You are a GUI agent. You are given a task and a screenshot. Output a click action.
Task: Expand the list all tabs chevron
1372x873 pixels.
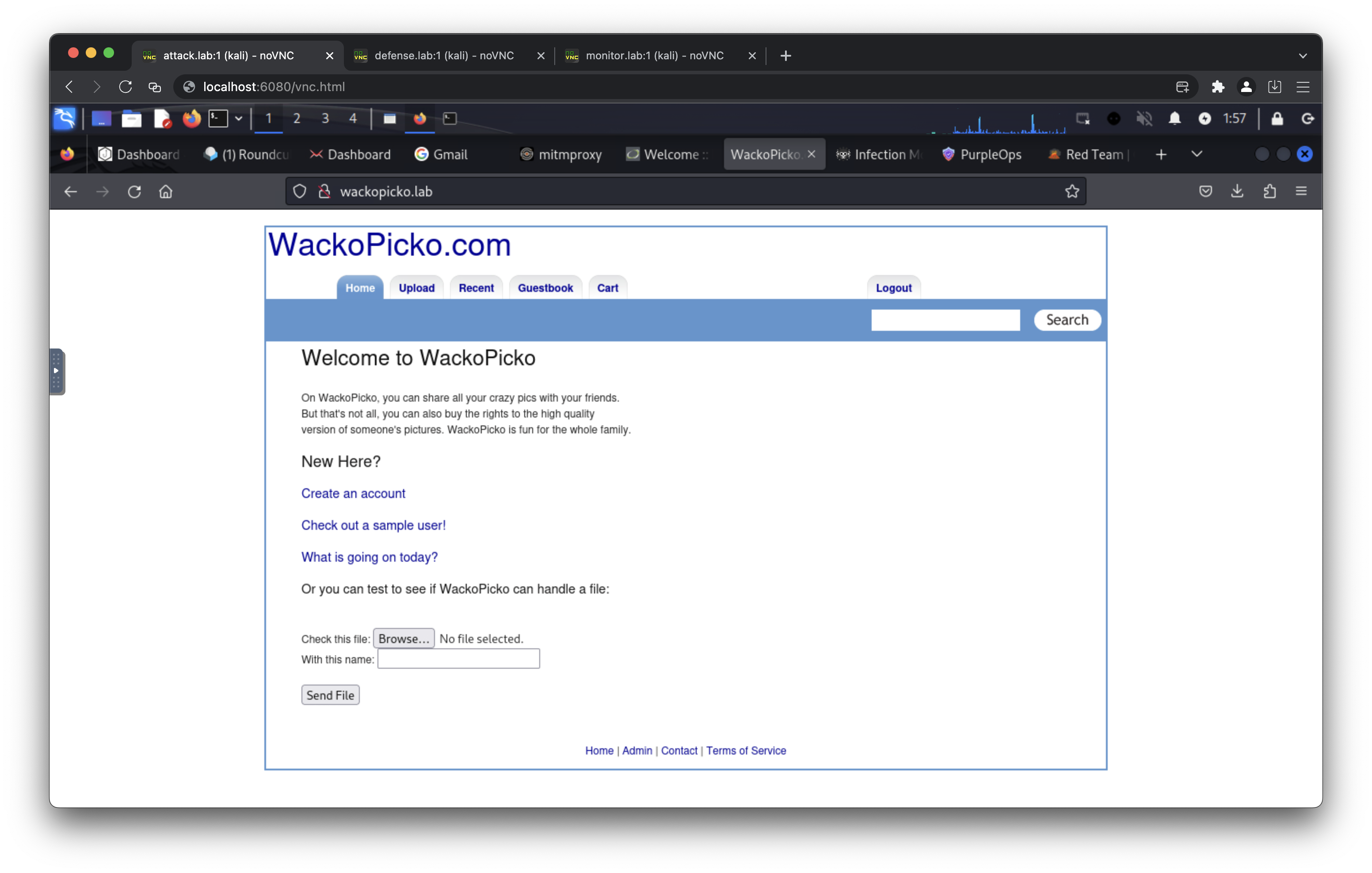tap(1197, 154)
